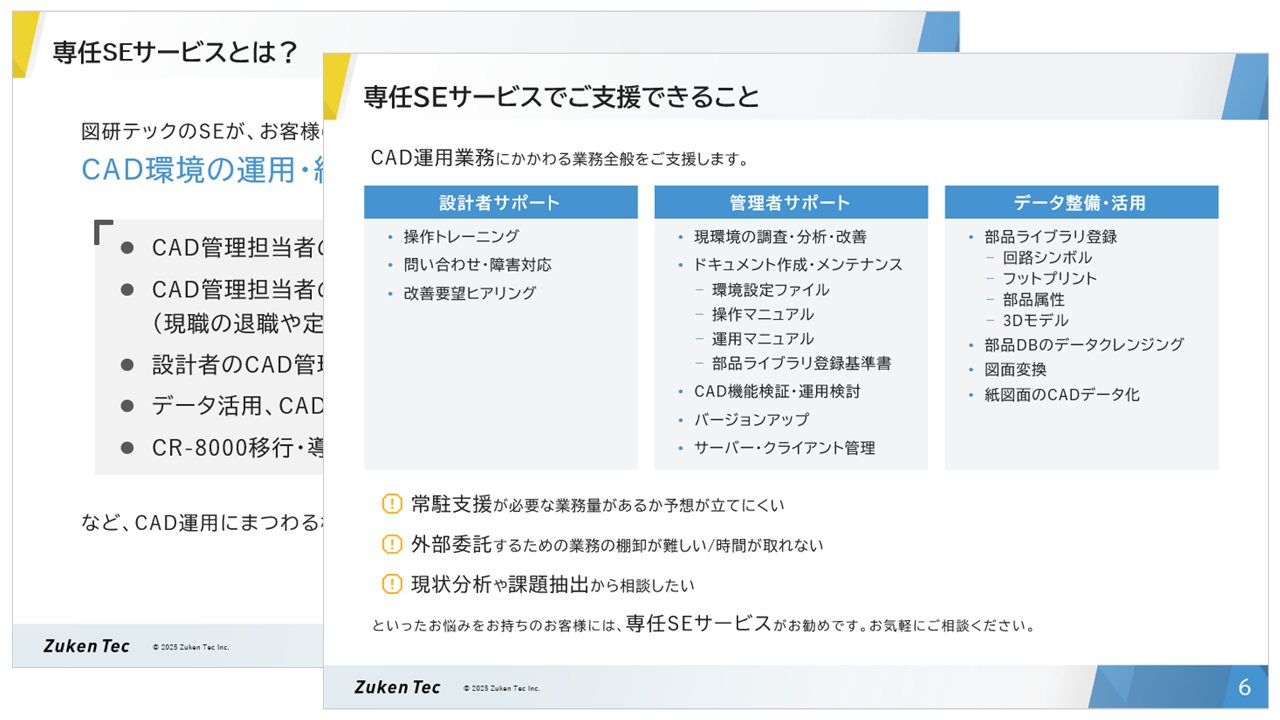Click the warning icon beside 外部委託
Image resolution: width=1280 pixels, height=720 pixels.
[x=392, y=544]
